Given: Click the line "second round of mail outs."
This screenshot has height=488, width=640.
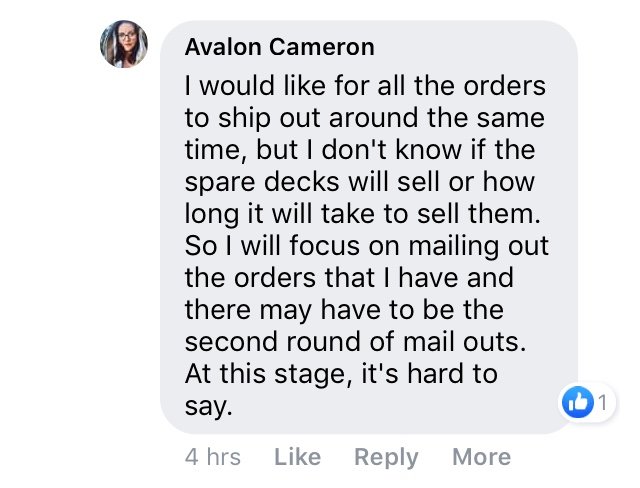Looking at the screenshot, I should [353, 342].
